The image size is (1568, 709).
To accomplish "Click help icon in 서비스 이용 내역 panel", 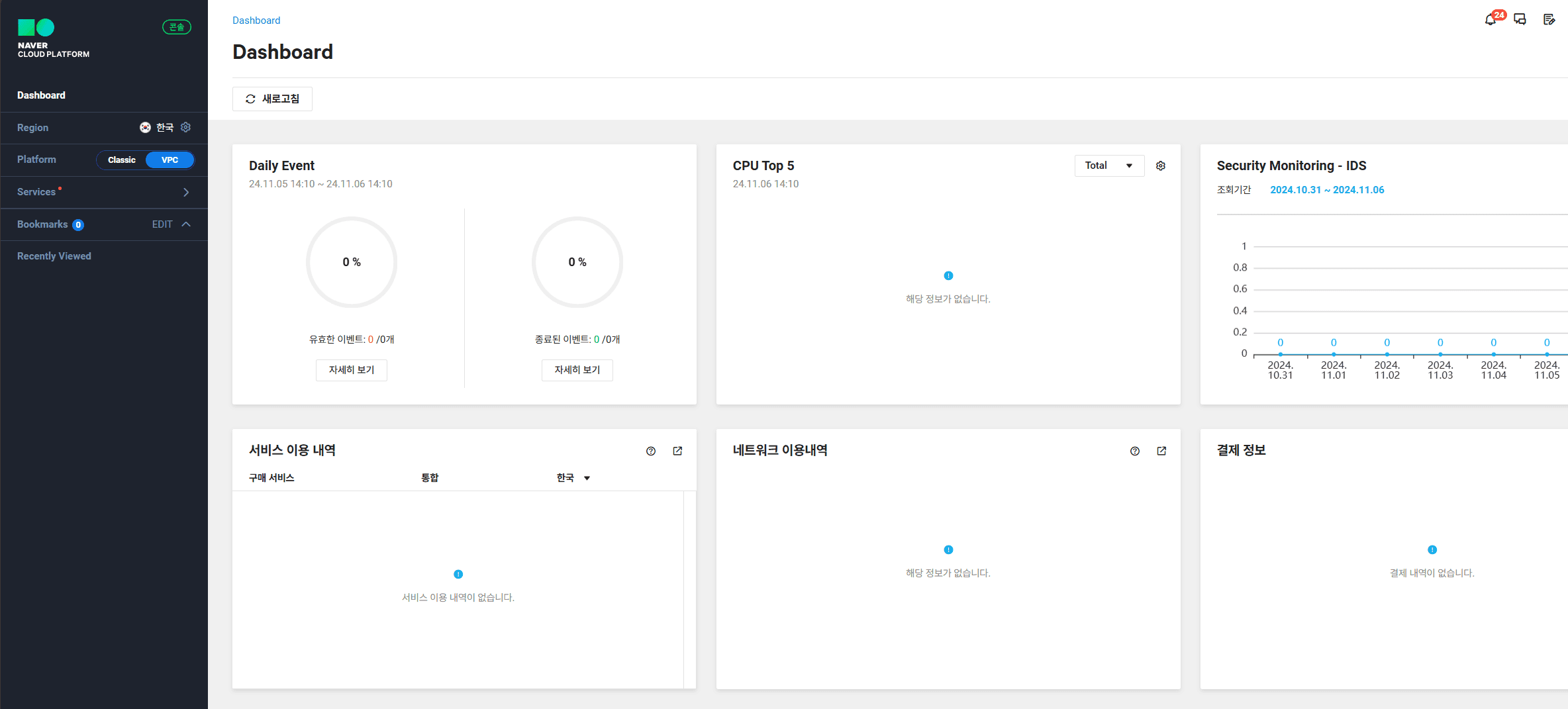I will pos(651,451).
